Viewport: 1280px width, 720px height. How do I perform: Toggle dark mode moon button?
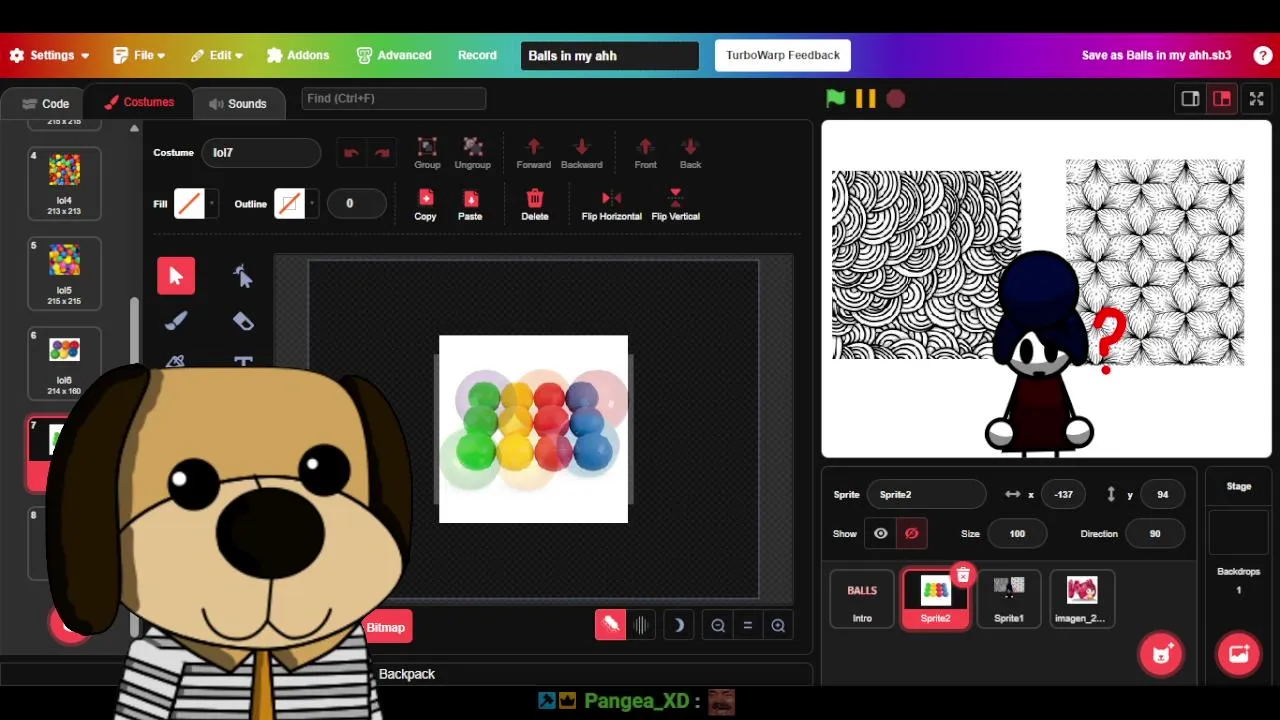pyautogui.click(x=678, y=626)
